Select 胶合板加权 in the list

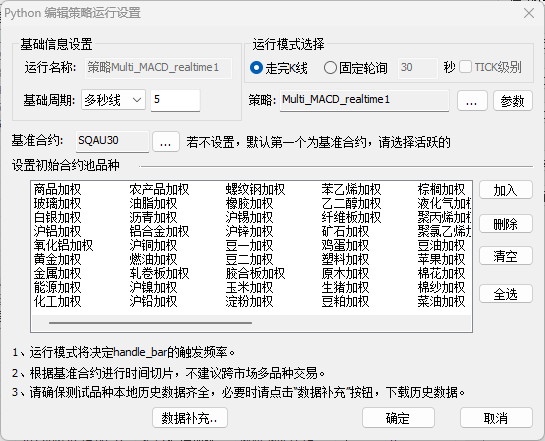coord(255,273)
